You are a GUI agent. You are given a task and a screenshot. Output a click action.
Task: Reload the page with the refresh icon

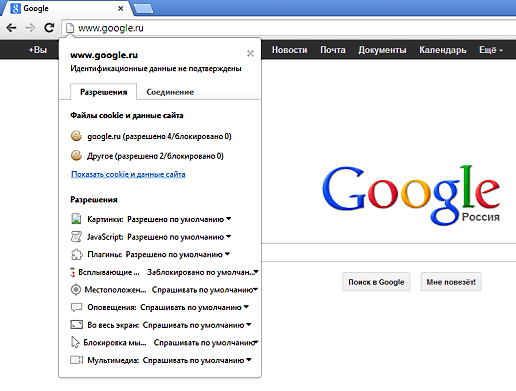tap(49, 28)
